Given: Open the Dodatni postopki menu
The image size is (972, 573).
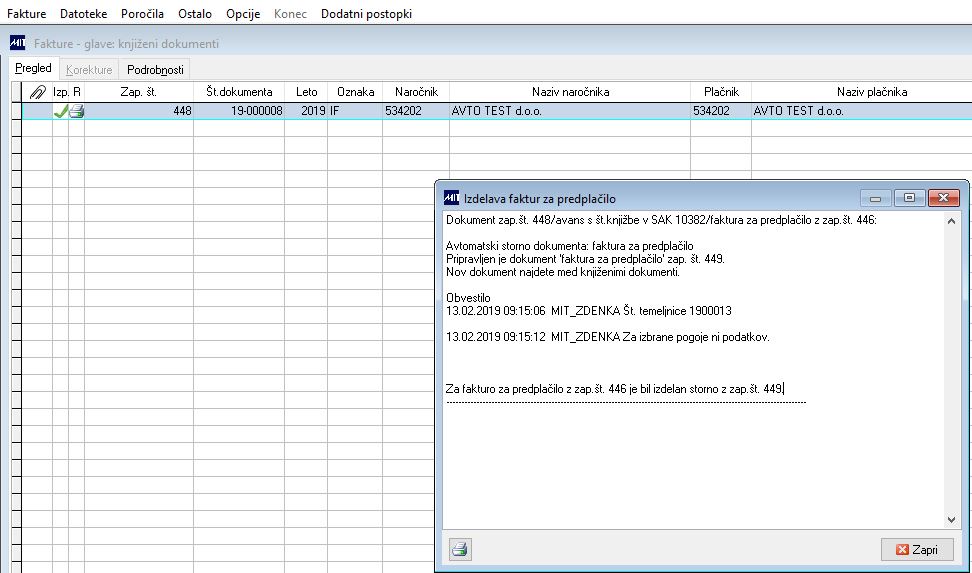Looking at the screenshot, I should (x=366, y=14).
